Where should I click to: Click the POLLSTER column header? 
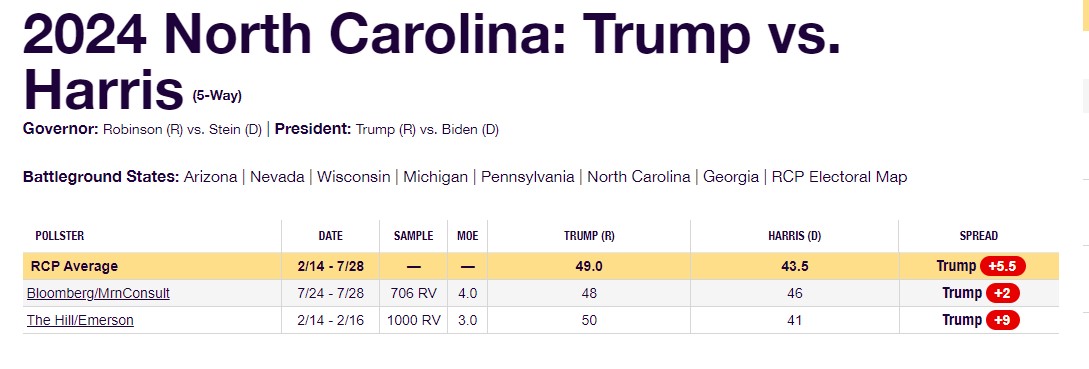tap(60, 236)
